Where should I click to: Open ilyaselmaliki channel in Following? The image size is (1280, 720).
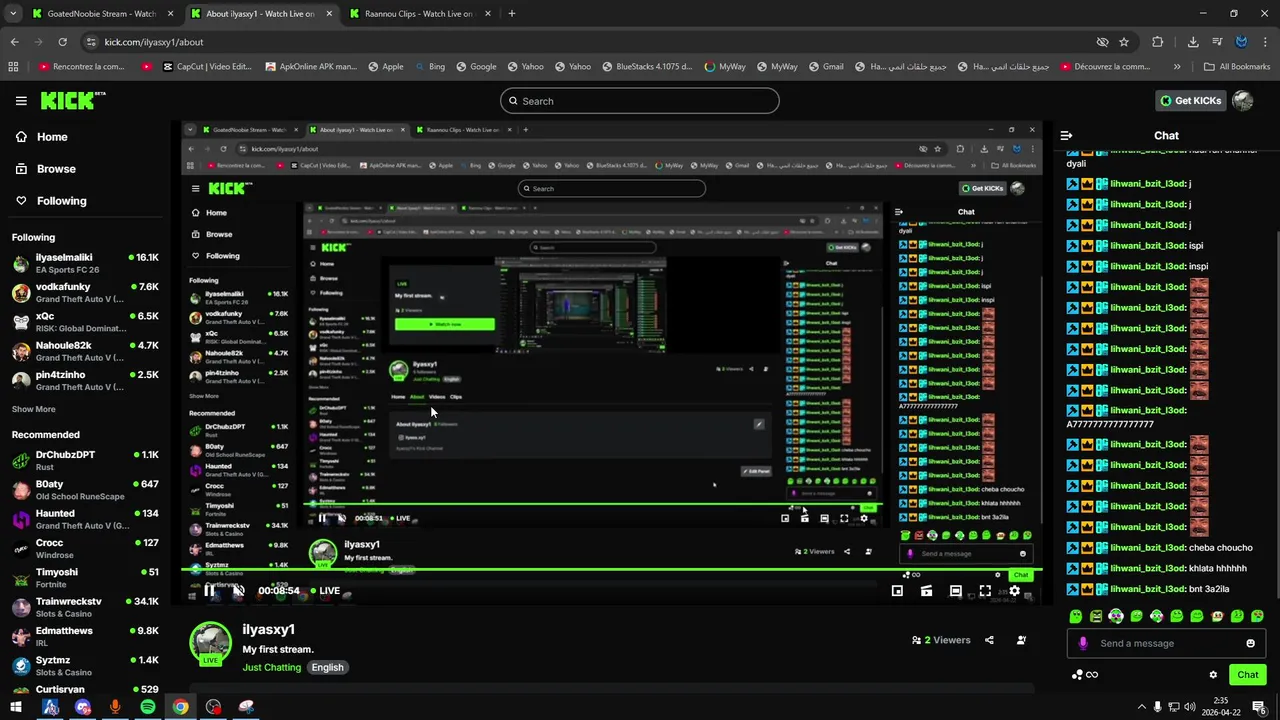tap(84, 263)
